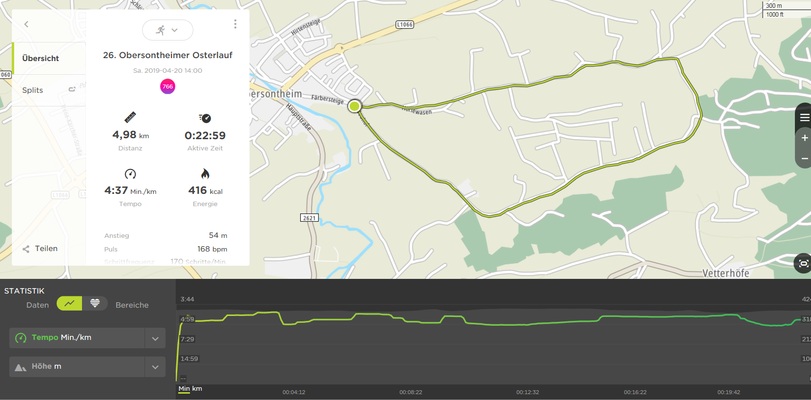Click the fit-route-to-view map icon
The height and width of the screenshot is (400, 811).
pos(802,264)
